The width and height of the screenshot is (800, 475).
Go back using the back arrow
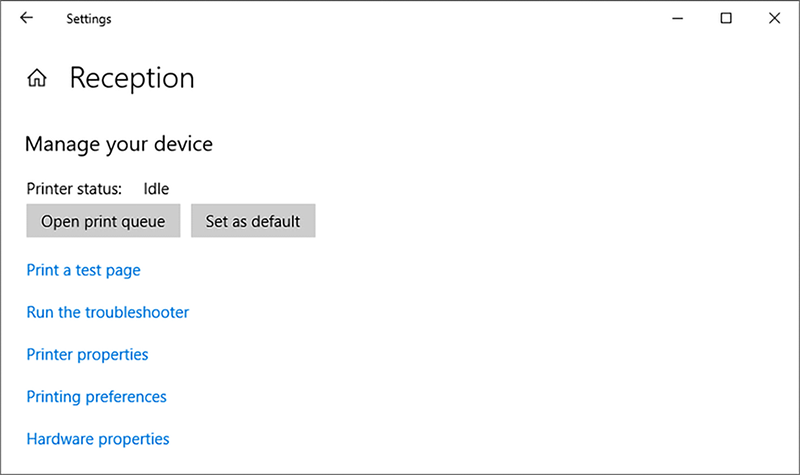point(26,18)
